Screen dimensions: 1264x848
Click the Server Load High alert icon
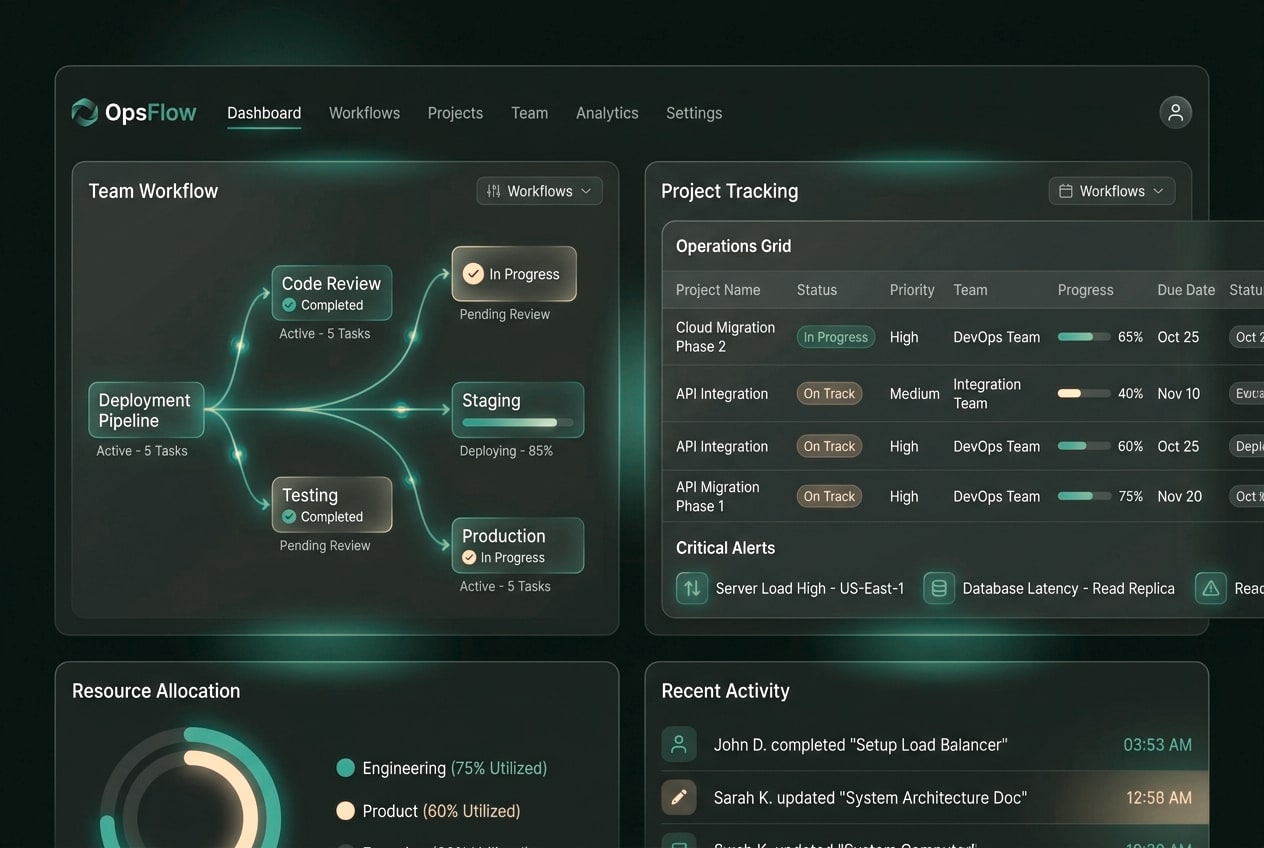coord(692,588)
